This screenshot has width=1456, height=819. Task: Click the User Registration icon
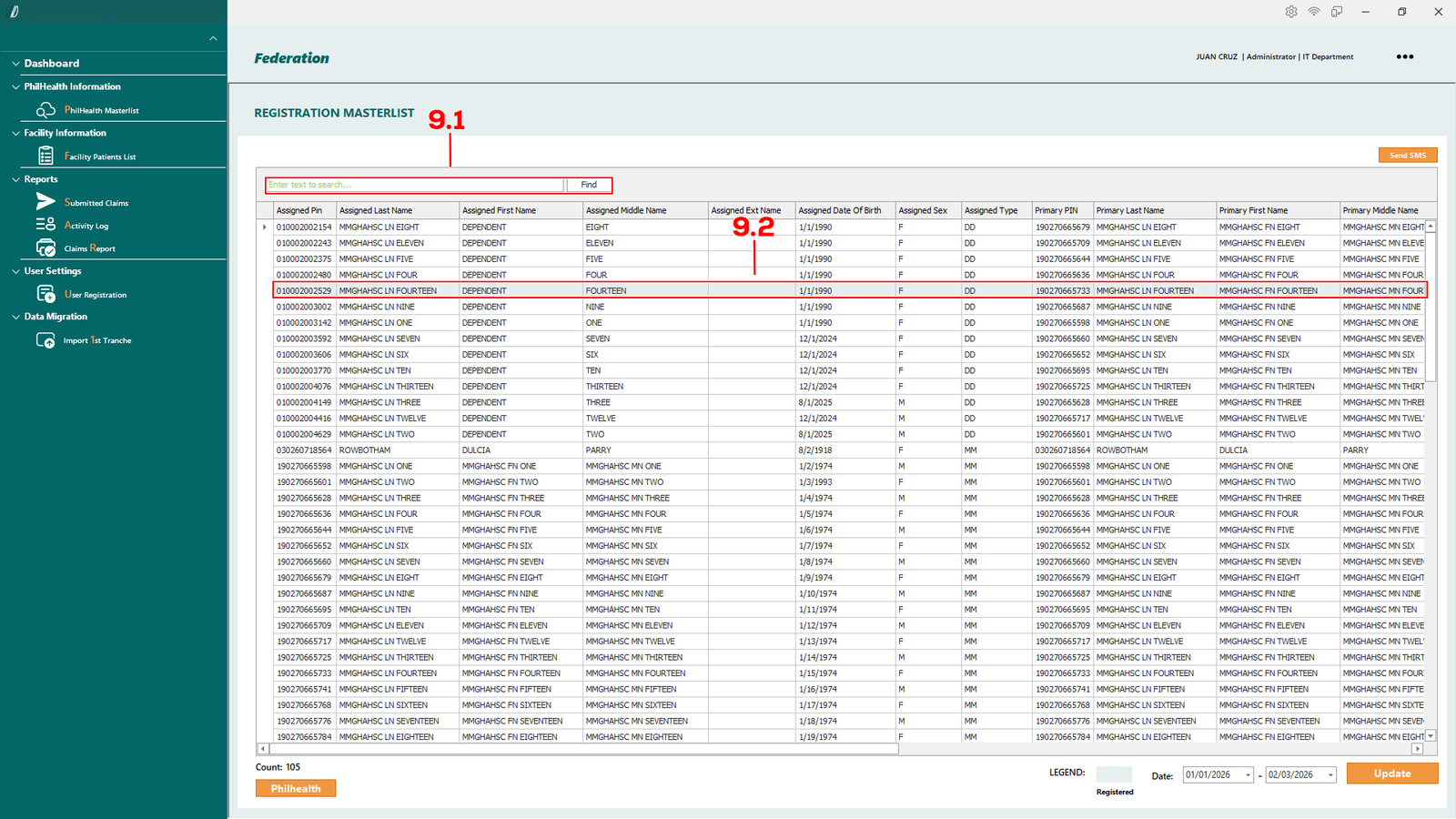45,294
